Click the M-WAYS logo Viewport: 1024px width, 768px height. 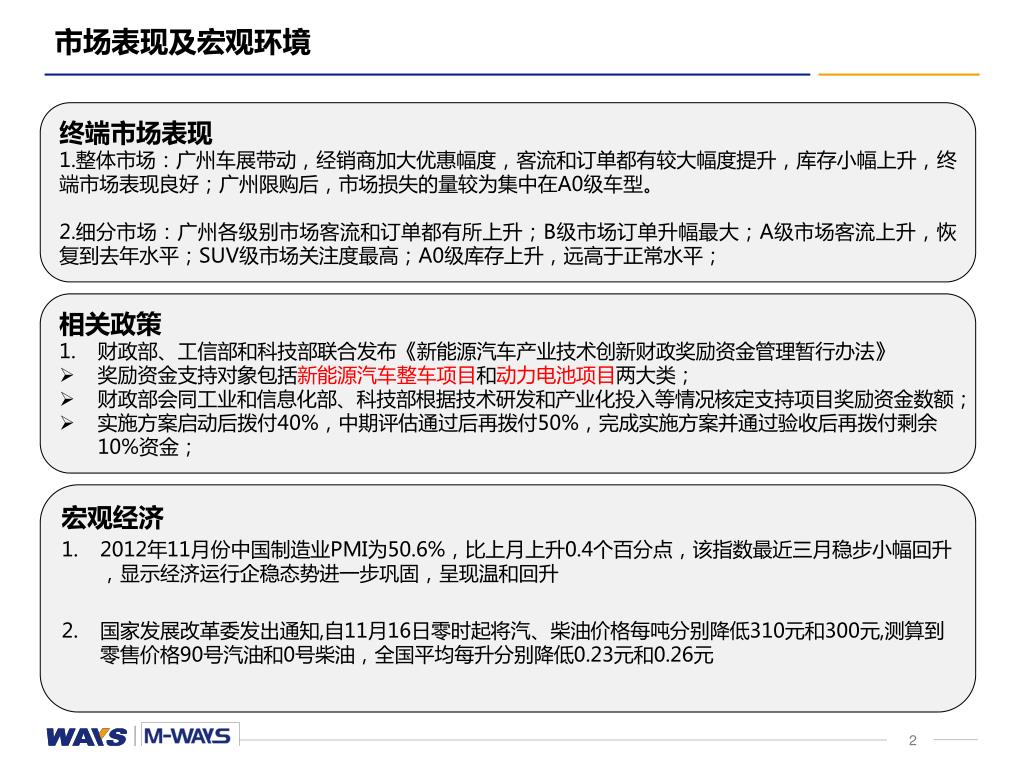point(187,736)
